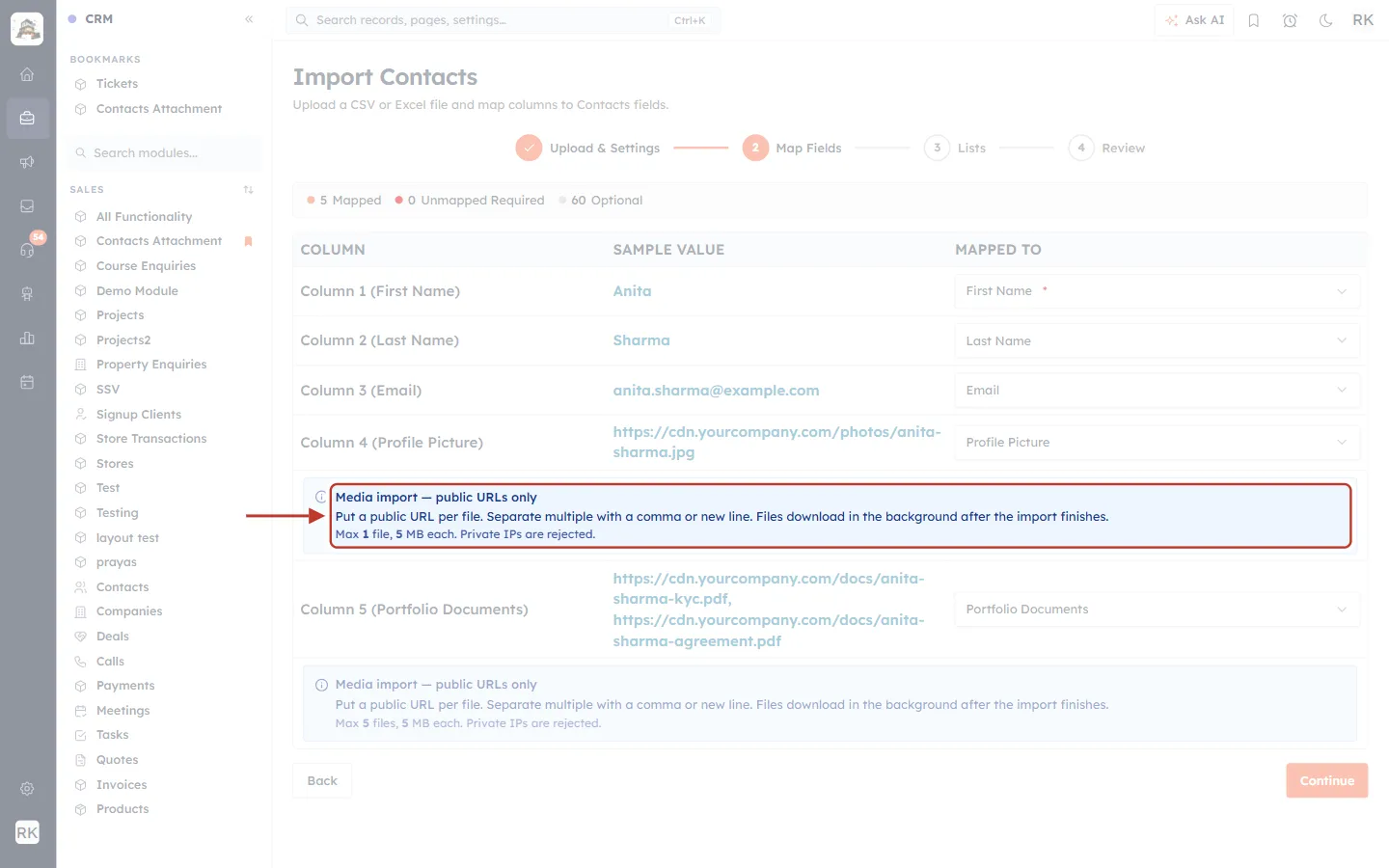The image size is (1389, 868).
Task: Focus the Search modules field
Action: (166, 152)
